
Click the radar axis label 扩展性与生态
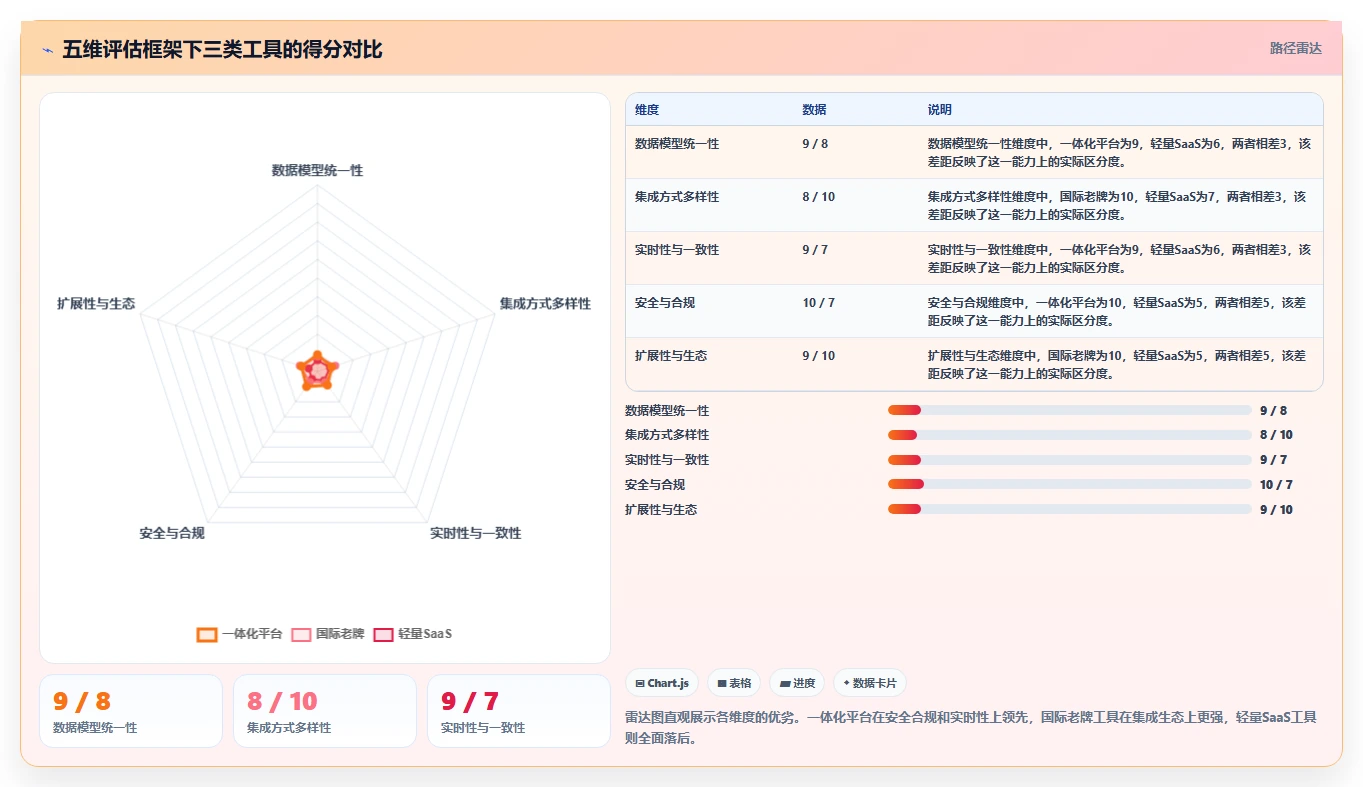coord(96,303)
